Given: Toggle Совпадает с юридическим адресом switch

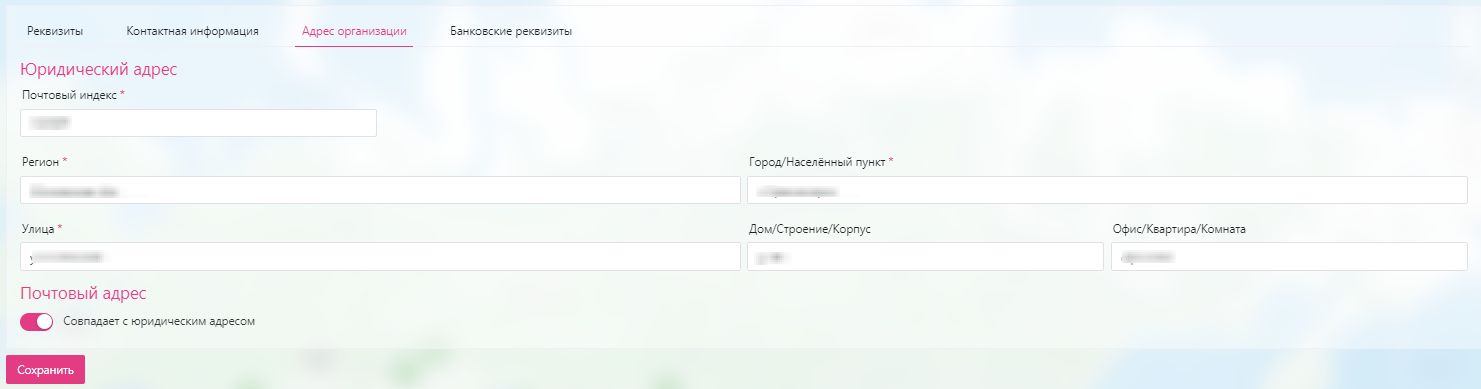Looking at the screenshot, I should (36, 322).
